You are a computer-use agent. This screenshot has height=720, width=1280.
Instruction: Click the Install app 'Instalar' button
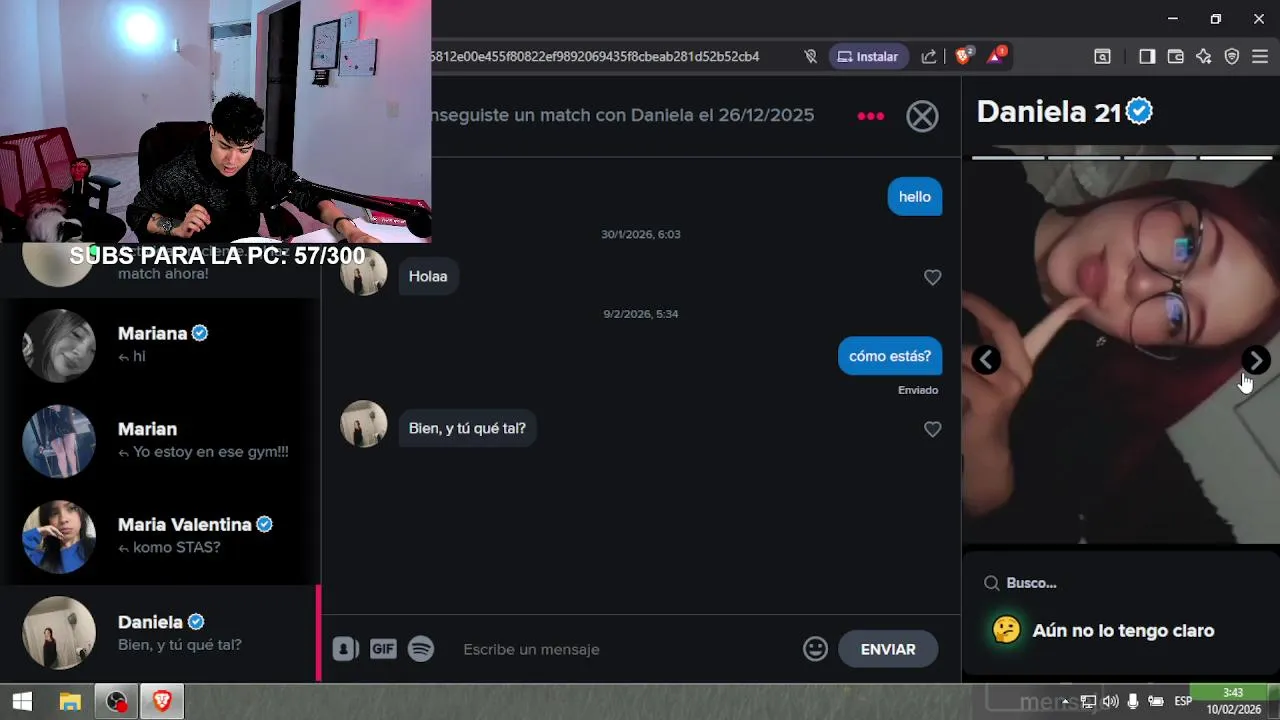point(868,57)
